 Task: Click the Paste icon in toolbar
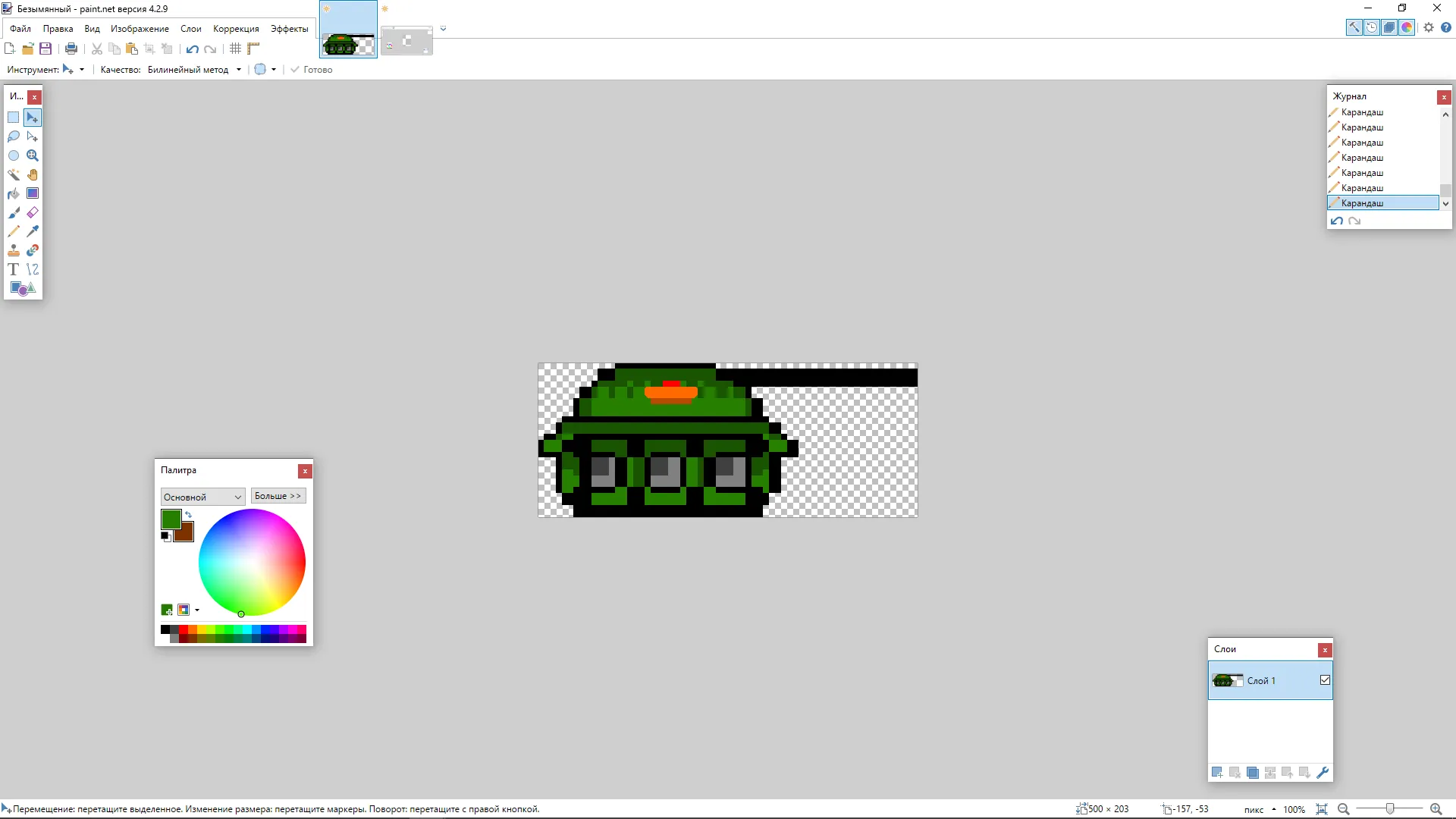[132, 49]
